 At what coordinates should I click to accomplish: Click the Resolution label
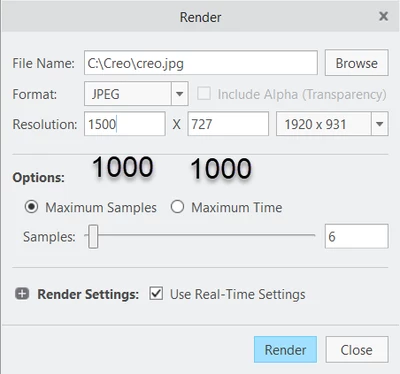[45, 124]
